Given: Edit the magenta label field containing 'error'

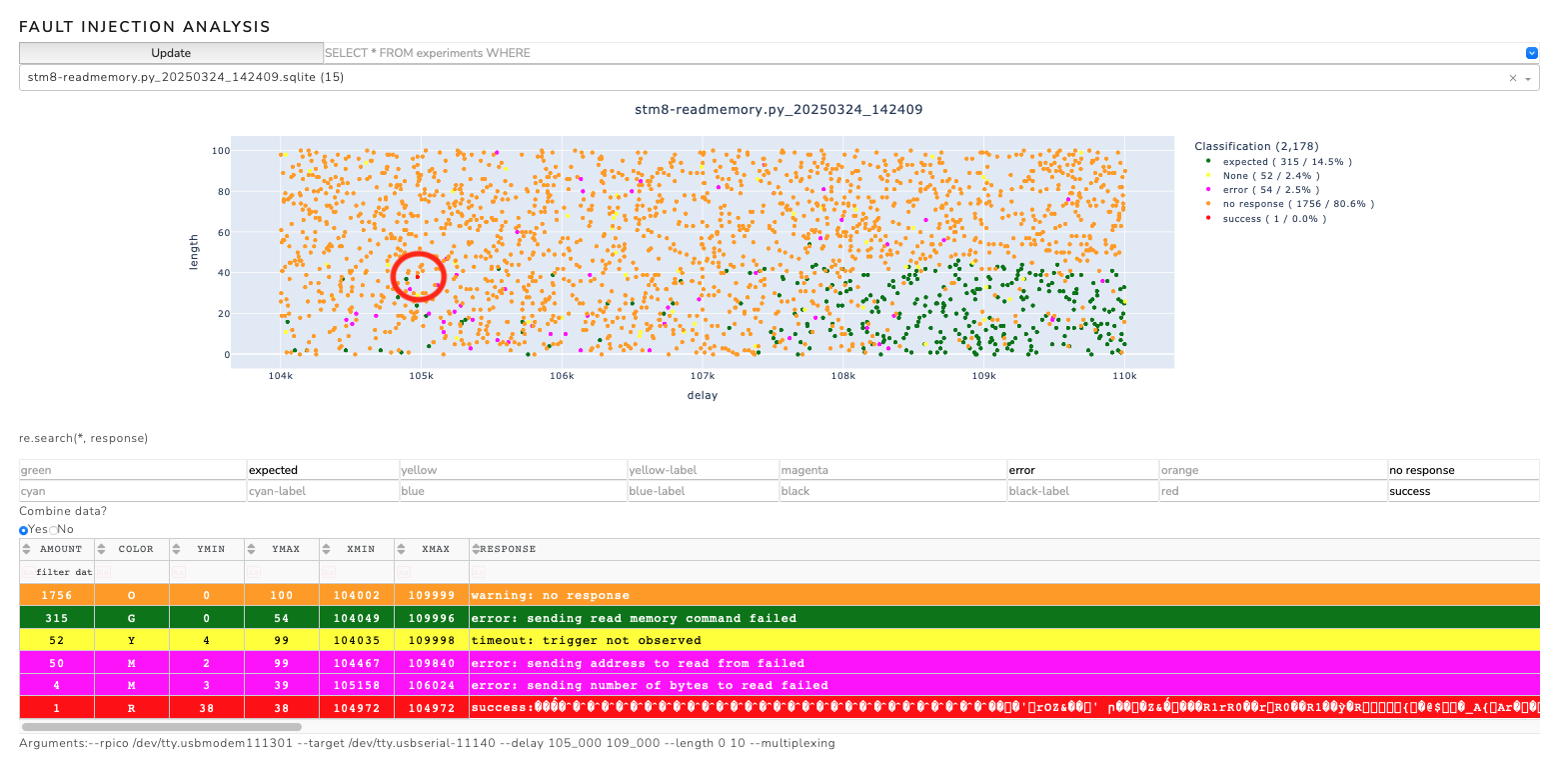Looking at the screenshot, I should click(1082, 470).
